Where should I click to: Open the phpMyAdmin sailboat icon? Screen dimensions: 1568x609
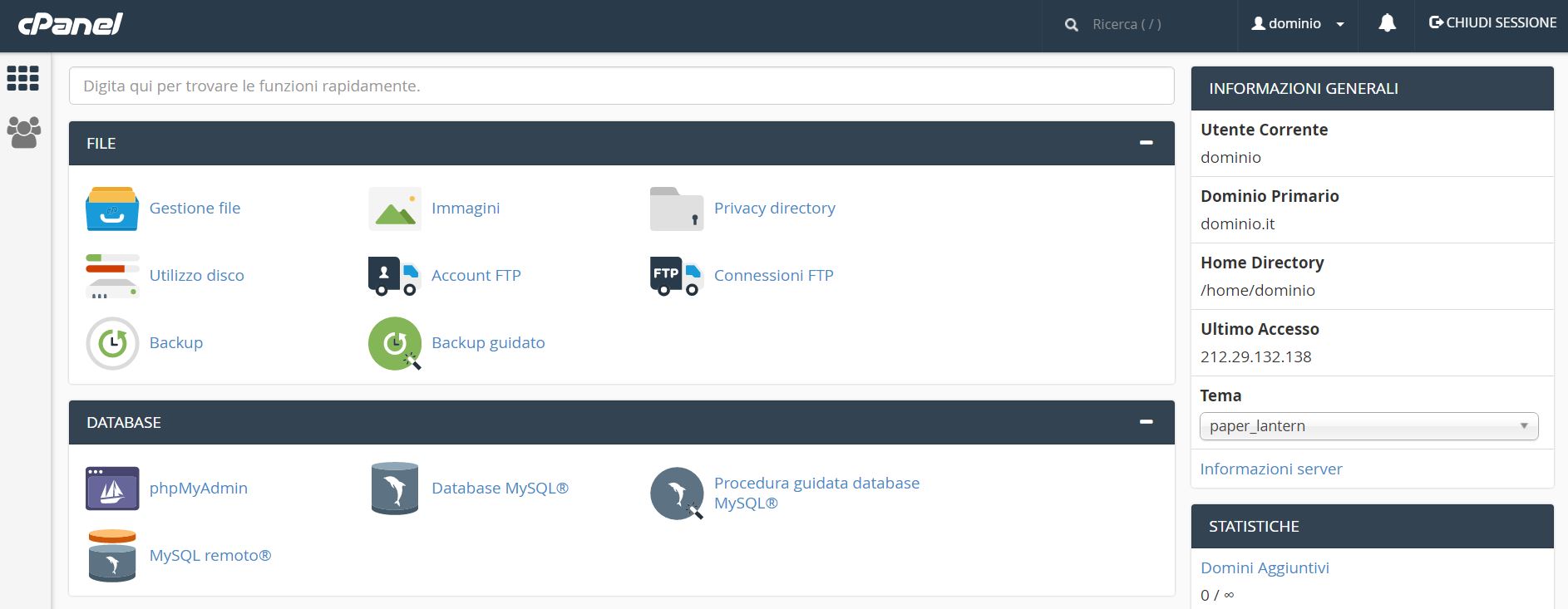click(x=112, y=489)
